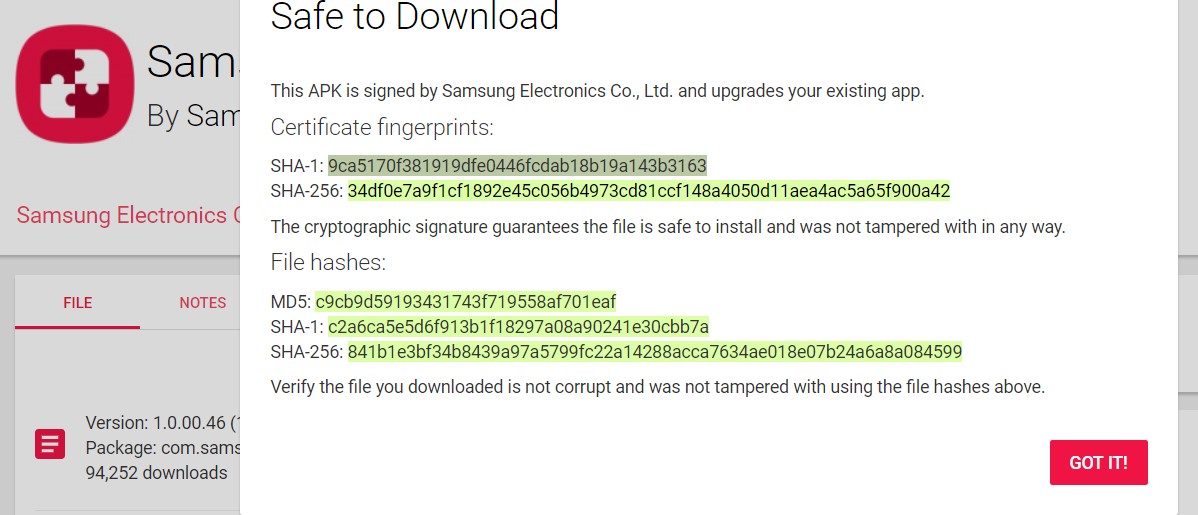Click the GOT IT! button
Image resolution: width=1198 pixels, height=515 pixels.
point(1098,462)
